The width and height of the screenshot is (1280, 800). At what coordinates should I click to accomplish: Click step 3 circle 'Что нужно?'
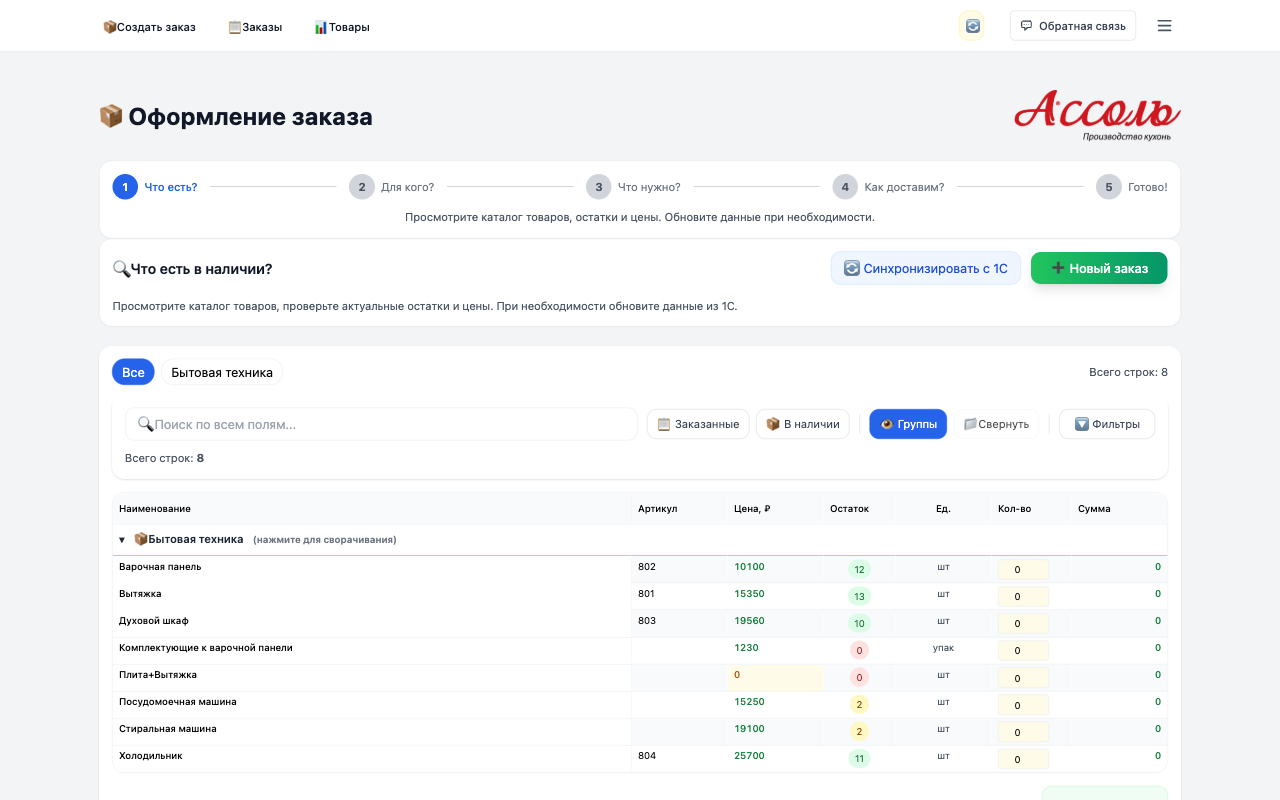pos(598,187)
